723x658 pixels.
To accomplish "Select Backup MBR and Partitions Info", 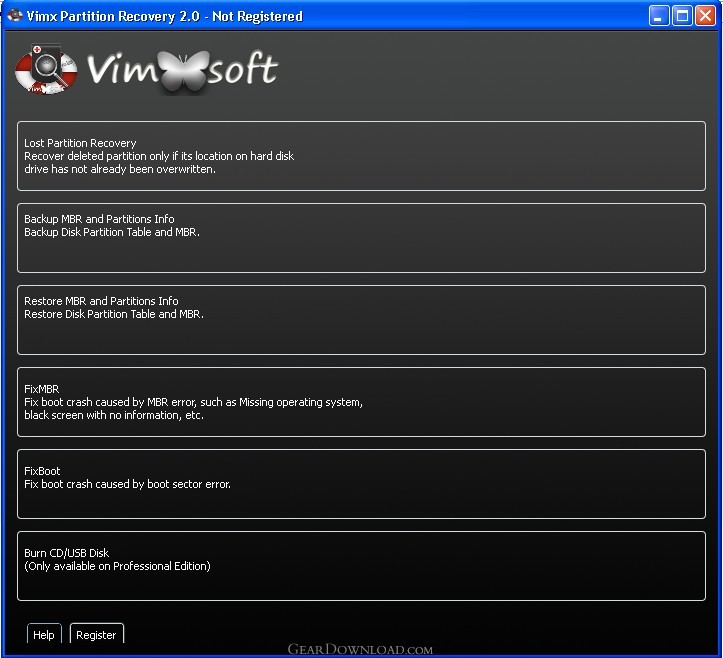I will tap(361, 238).
